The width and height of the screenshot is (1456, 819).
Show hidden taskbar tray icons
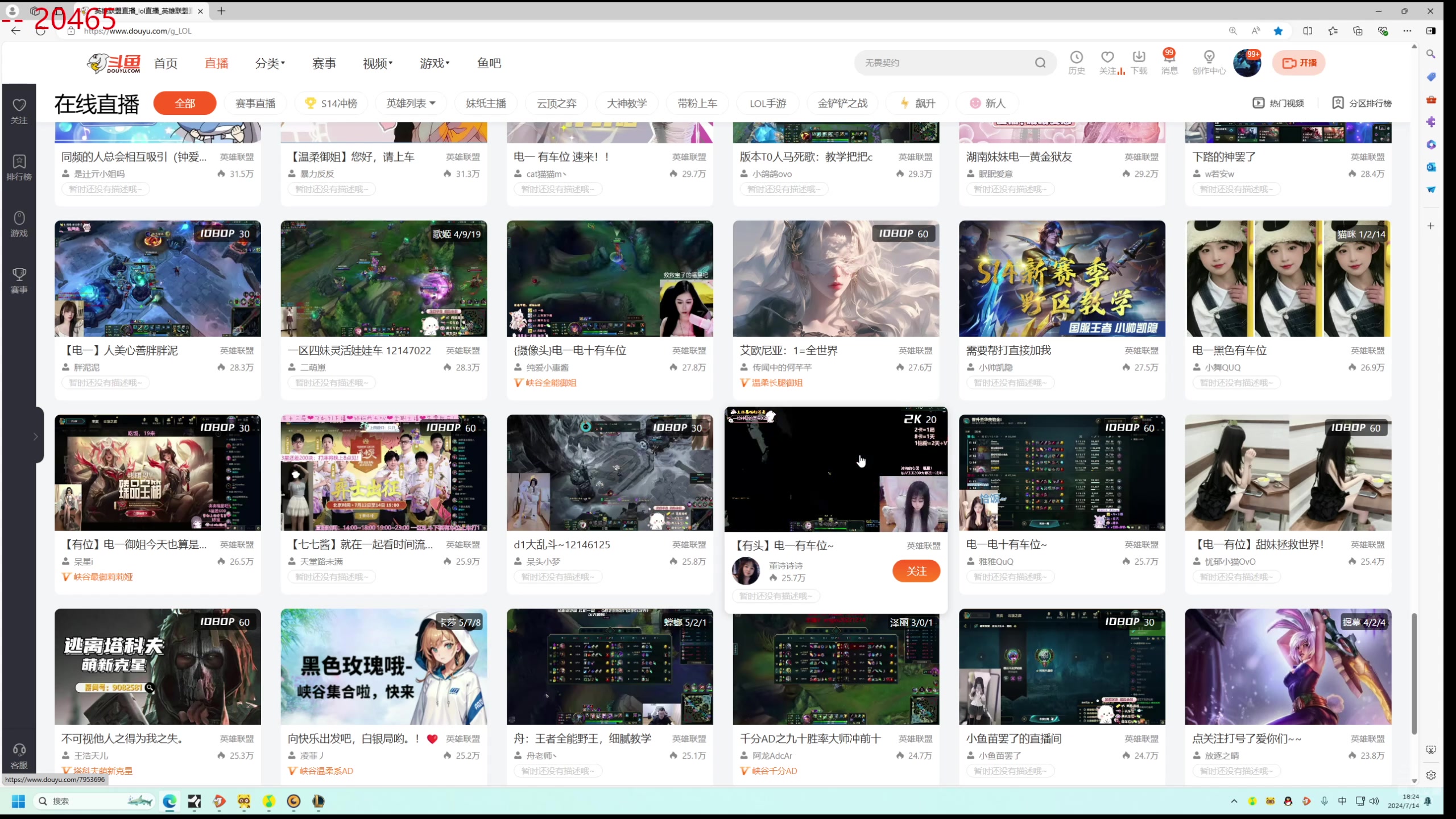[x=1234, y=801]
